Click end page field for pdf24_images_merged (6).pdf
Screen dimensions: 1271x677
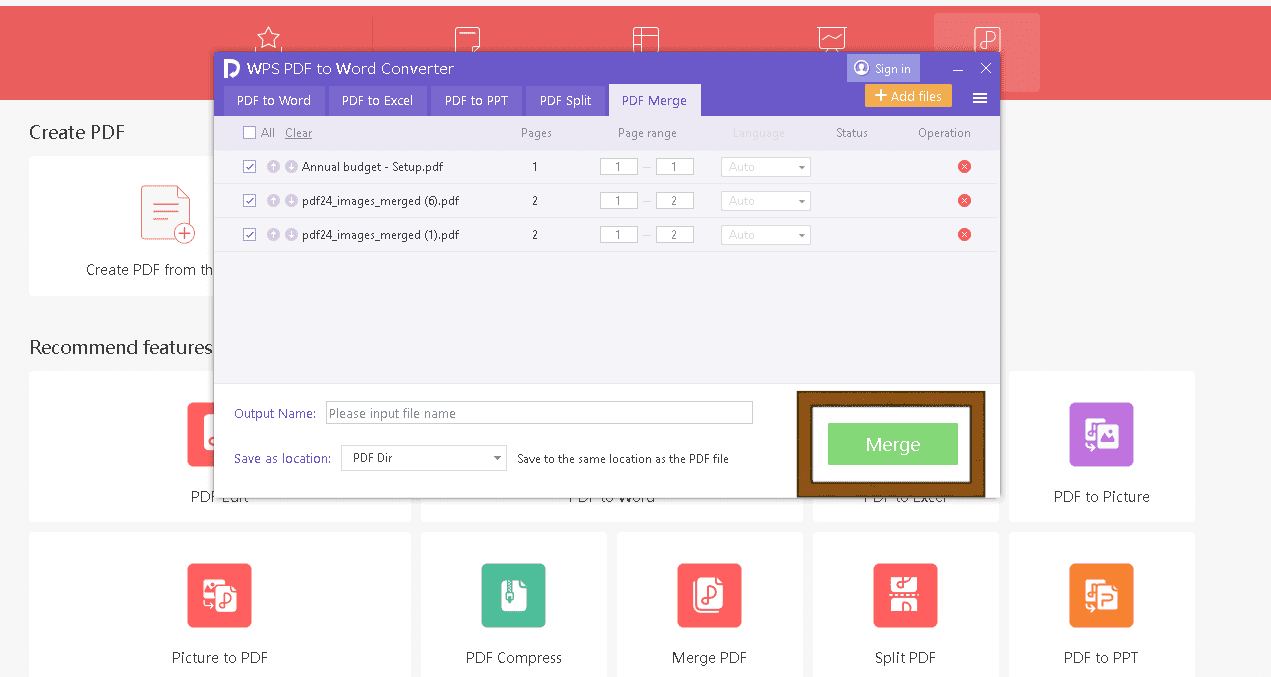click(x=675, y=201)
